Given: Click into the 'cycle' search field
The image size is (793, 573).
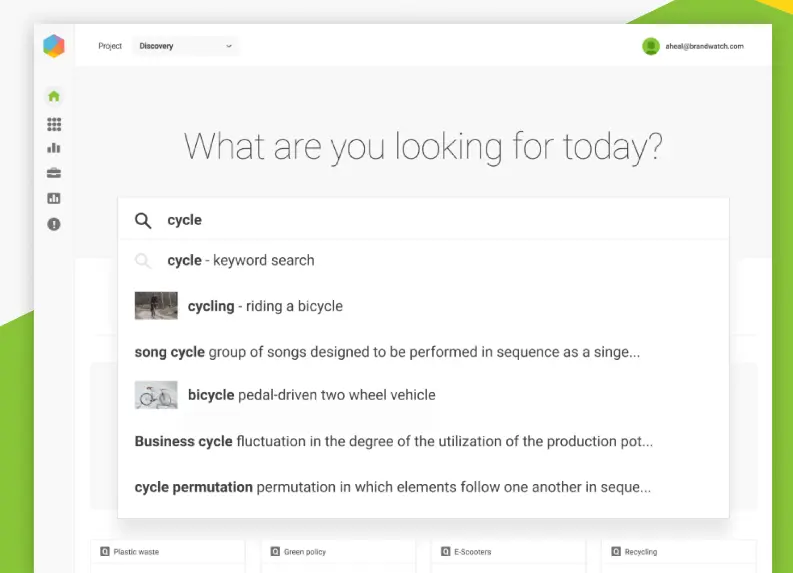Looking at the screenshot, I should point(440,220).
